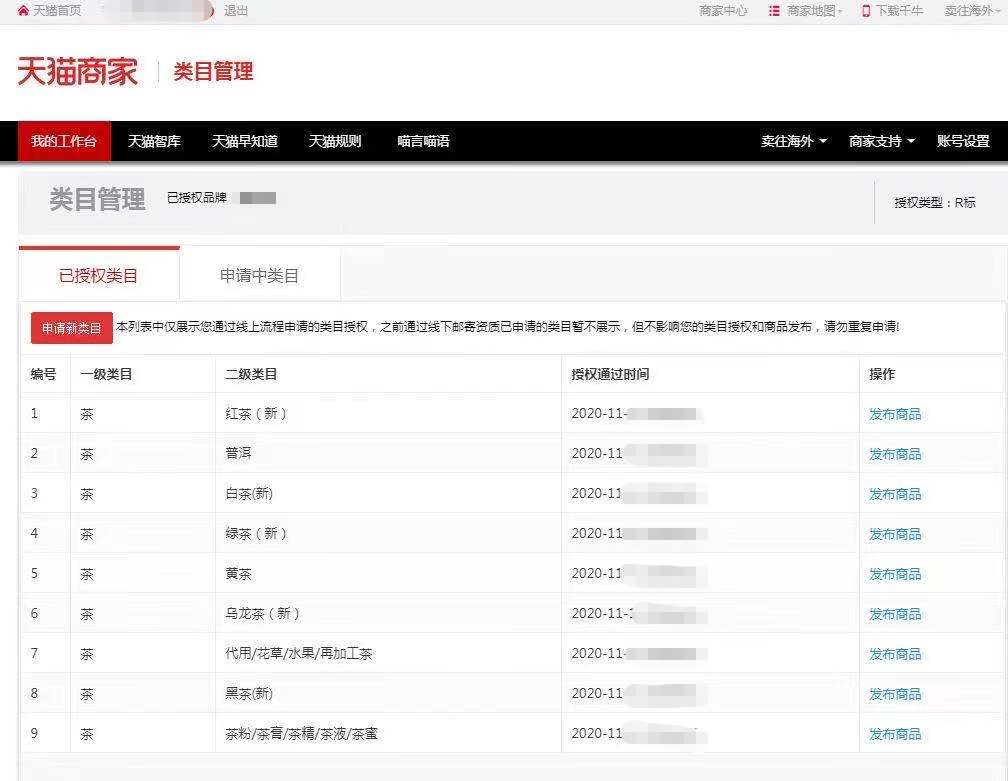Click 发布商品 for 茶粉/茶膏/茶精/茶液/茶蜜
This screenshot has width=1008, height=781.
895,733
